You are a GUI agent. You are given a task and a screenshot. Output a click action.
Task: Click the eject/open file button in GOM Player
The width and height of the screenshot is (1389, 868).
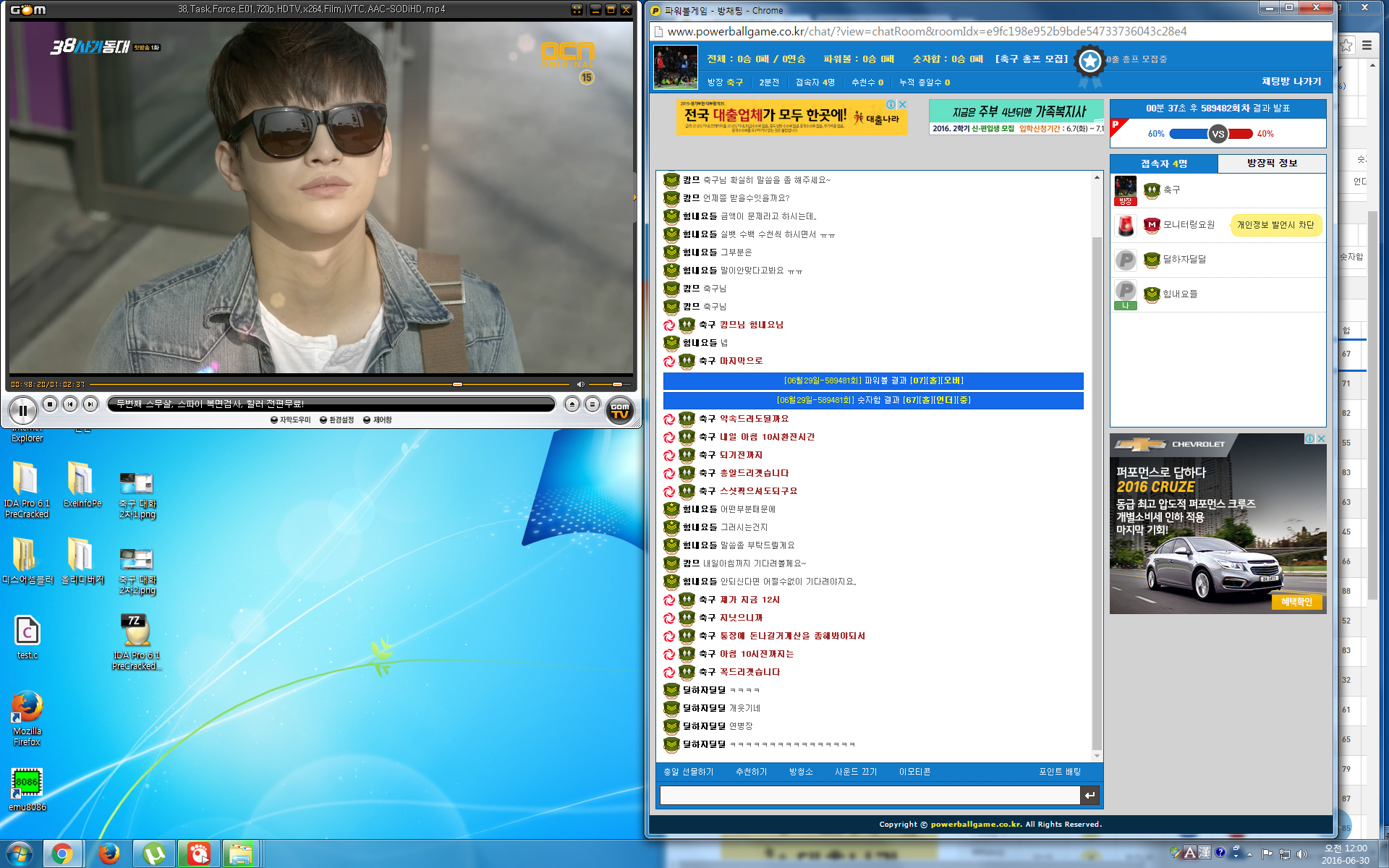pyautogui.click(x=572, y=404)
